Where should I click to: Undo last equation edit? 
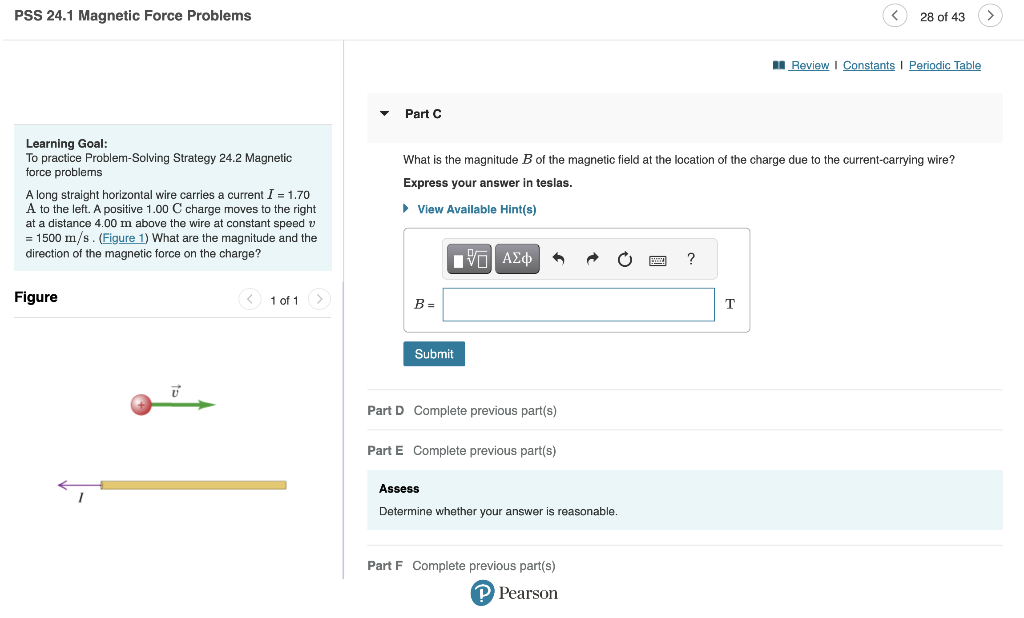pos(560,258)
